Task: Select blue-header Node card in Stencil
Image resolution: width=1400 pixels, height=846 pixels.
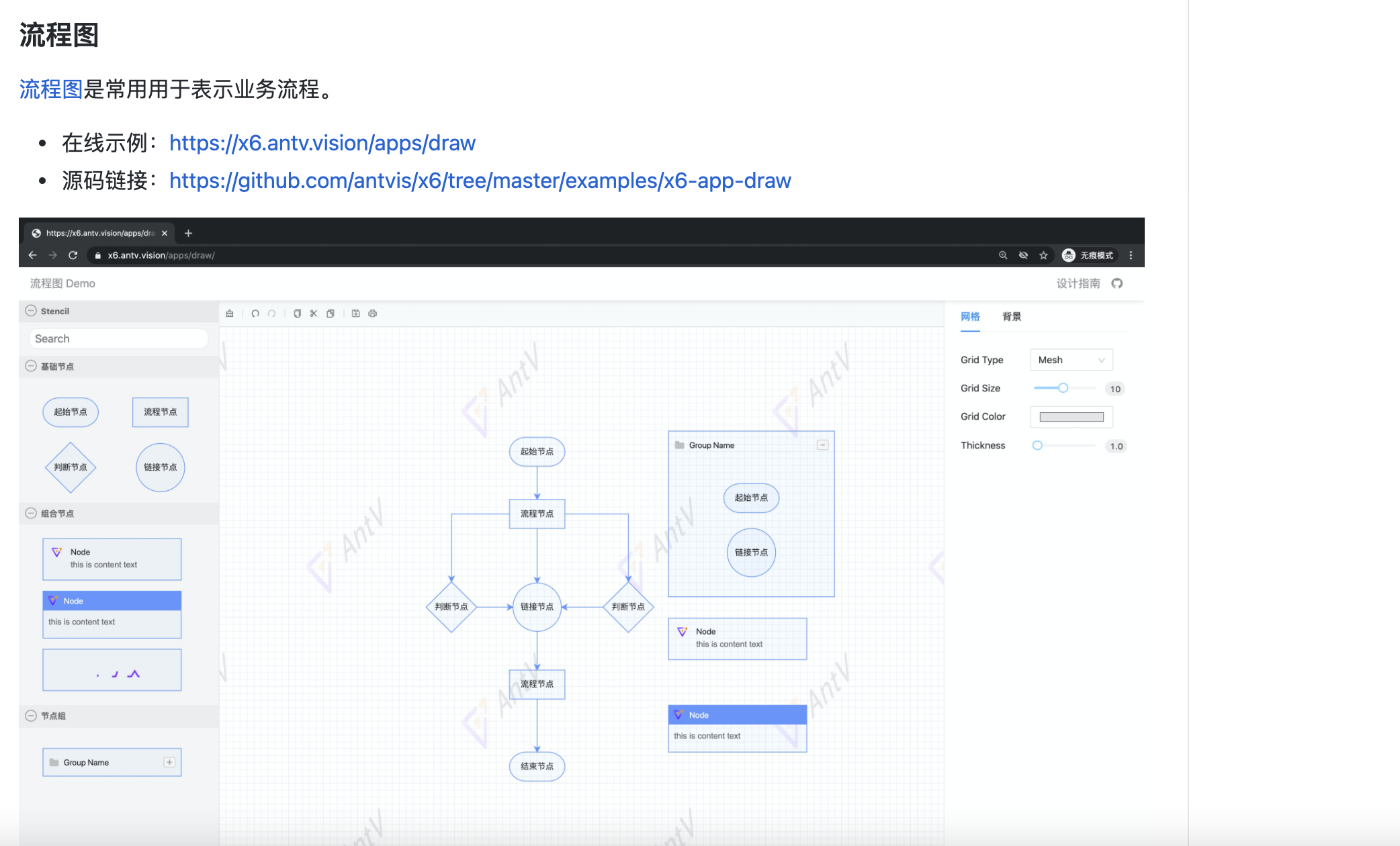Action: tap(112, 614)
